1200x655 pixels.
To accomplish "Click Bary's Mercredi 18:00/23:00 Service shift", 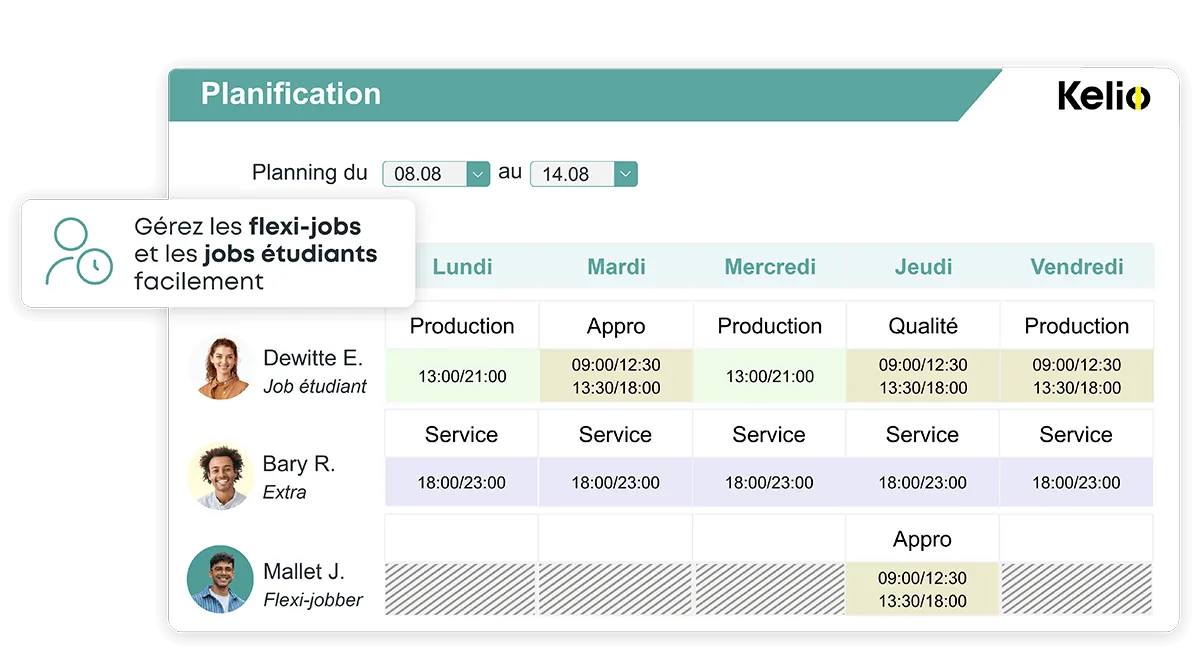I will 769,482.
